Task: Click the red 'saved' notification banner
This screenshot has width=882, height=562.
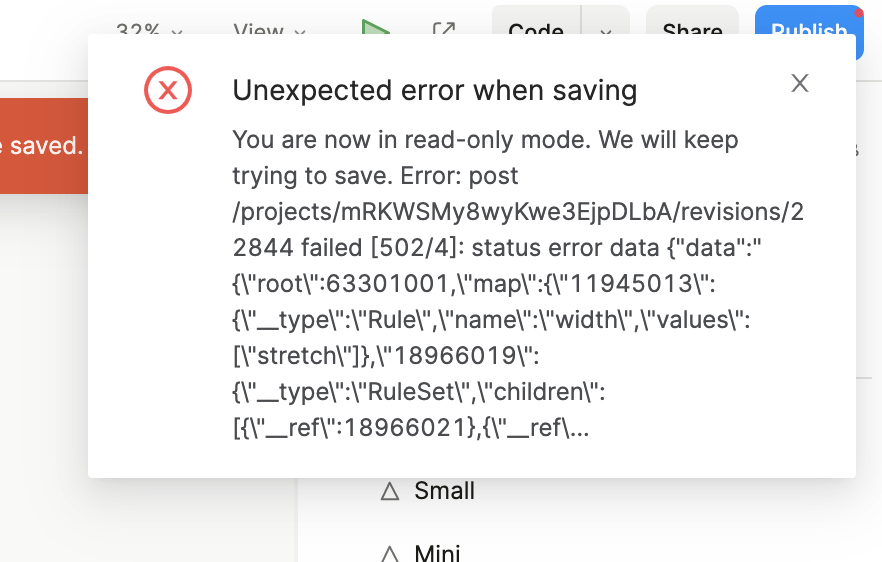Action: pyautogui.click(x=43, y=146)
